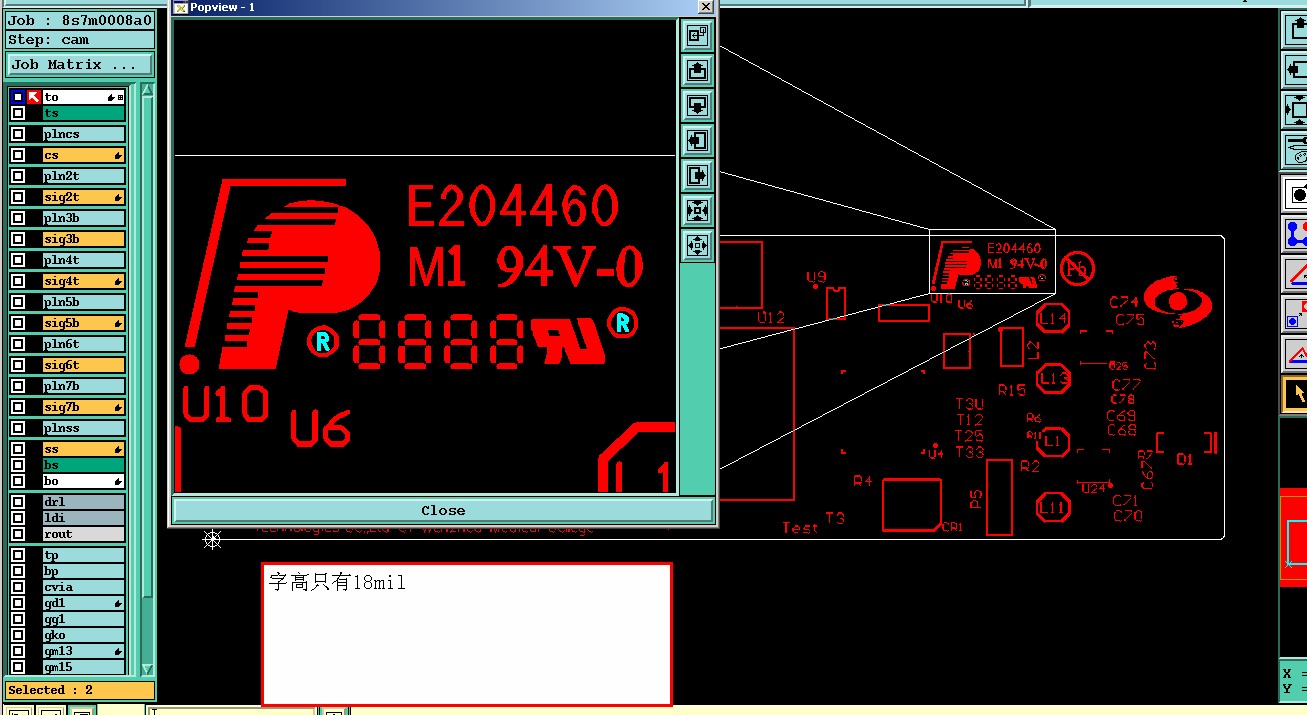This screenshot has width=1307, height=715.
Task: Toggle the checkbox for layer rout
Action: click(x=18, y=534)
